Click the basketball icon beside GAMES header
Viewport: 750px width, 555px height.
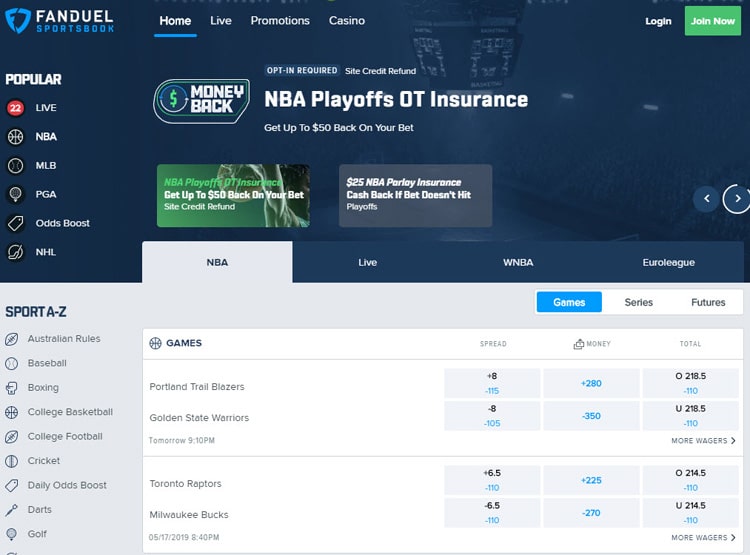click(155, 343)
